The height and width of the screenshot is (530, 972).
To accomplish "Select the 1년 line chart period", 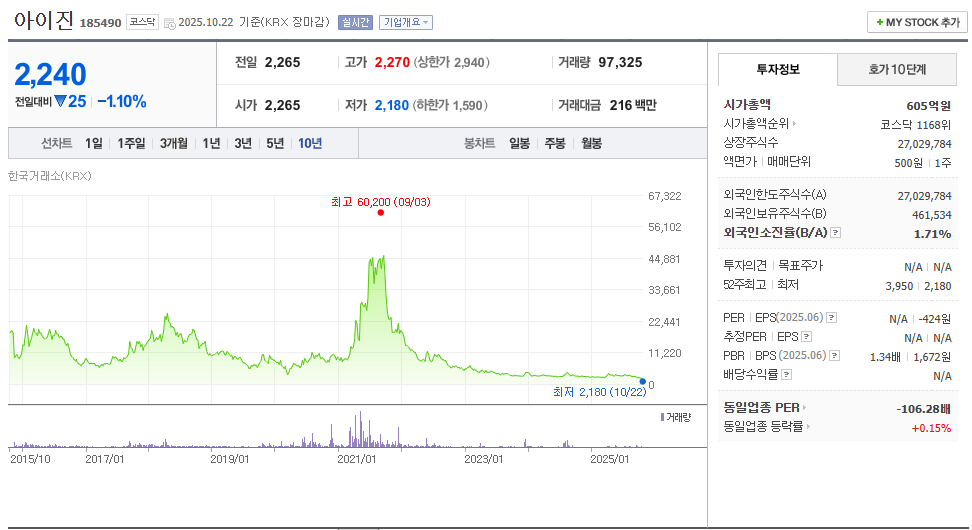I will [211, 143].
